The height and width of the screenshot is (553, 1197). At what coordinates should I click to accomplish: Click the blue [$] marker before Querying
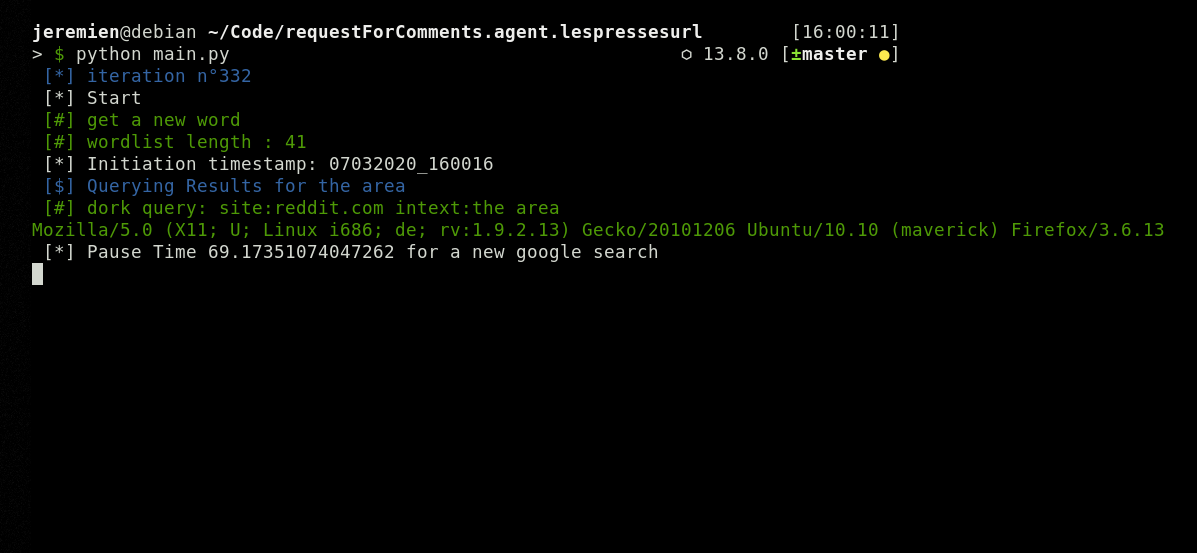coord(60,186)
